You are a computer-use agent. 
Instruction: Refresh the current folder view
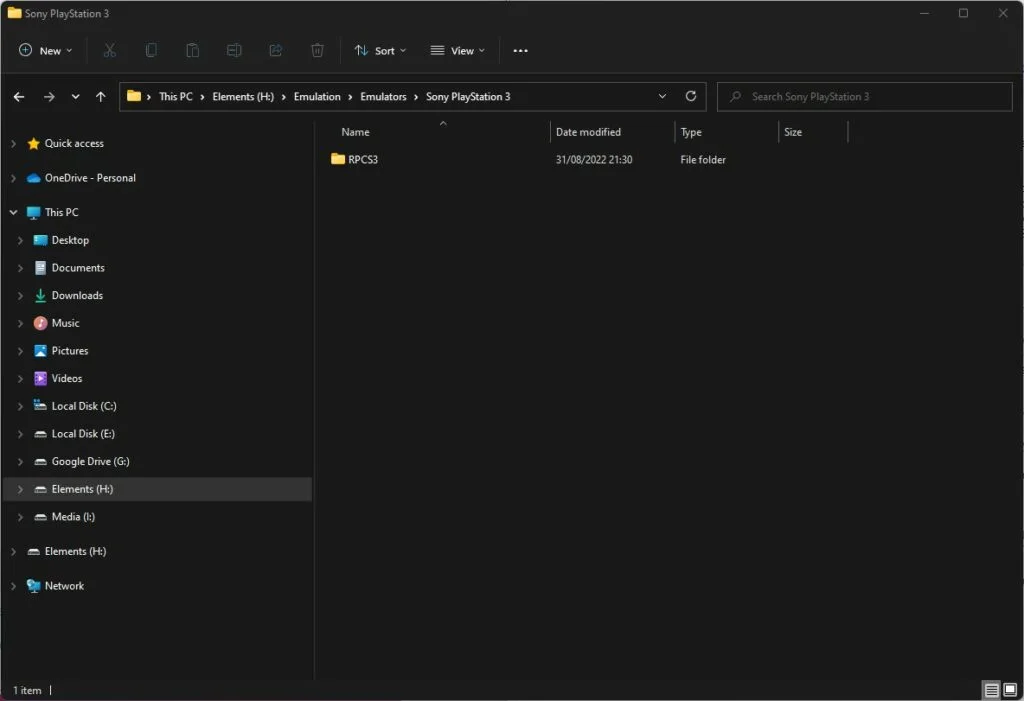[690, 96]
